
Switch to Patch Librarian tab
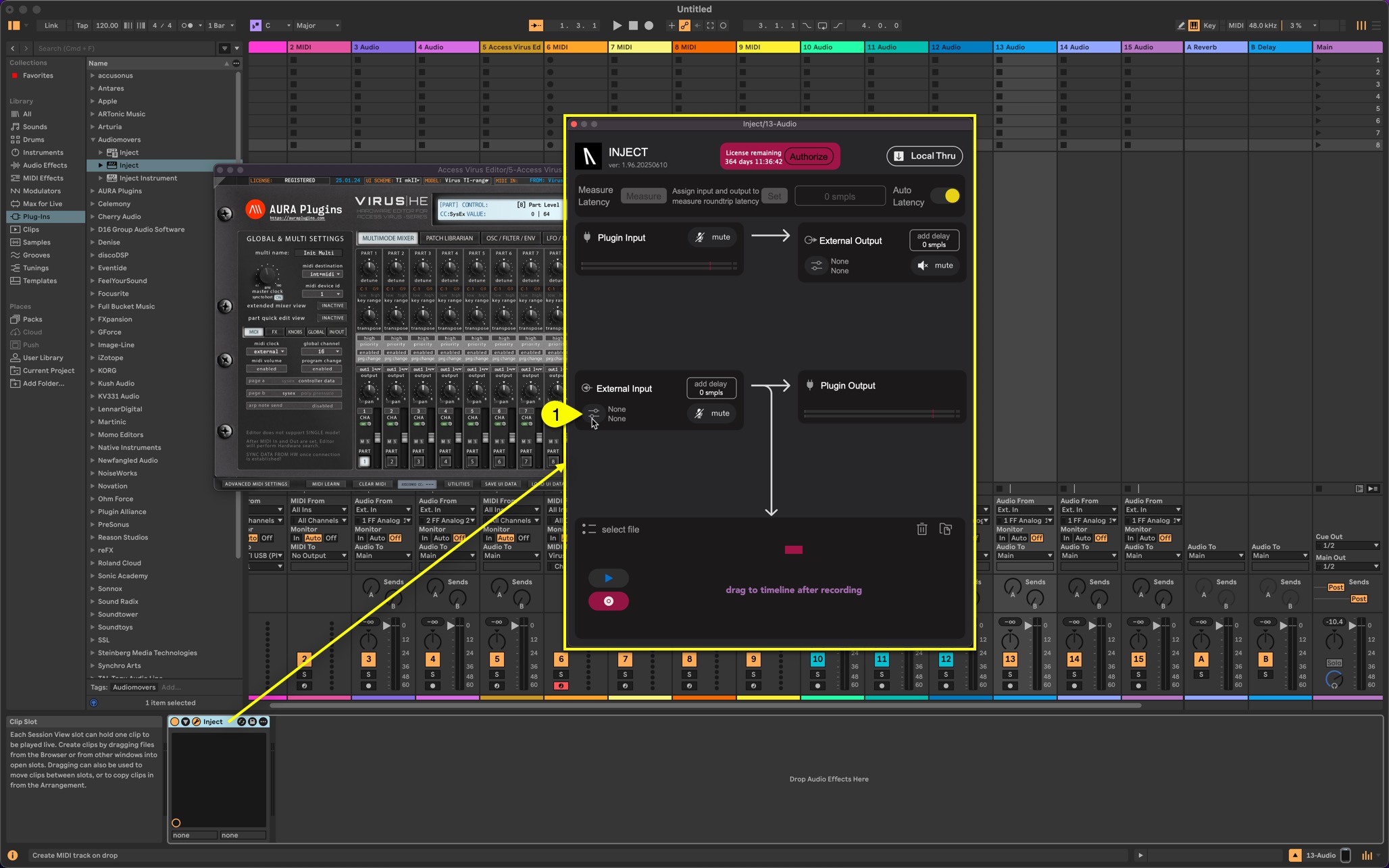pos(449,238)
